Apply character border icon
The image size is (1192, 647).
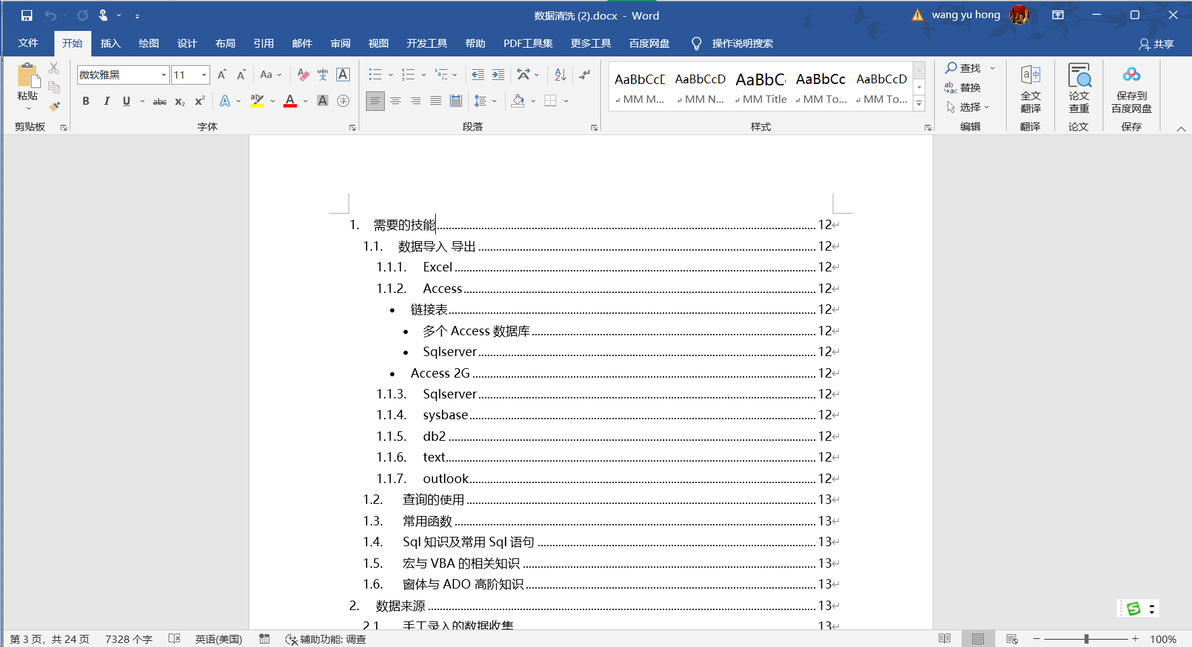[343, 75]
